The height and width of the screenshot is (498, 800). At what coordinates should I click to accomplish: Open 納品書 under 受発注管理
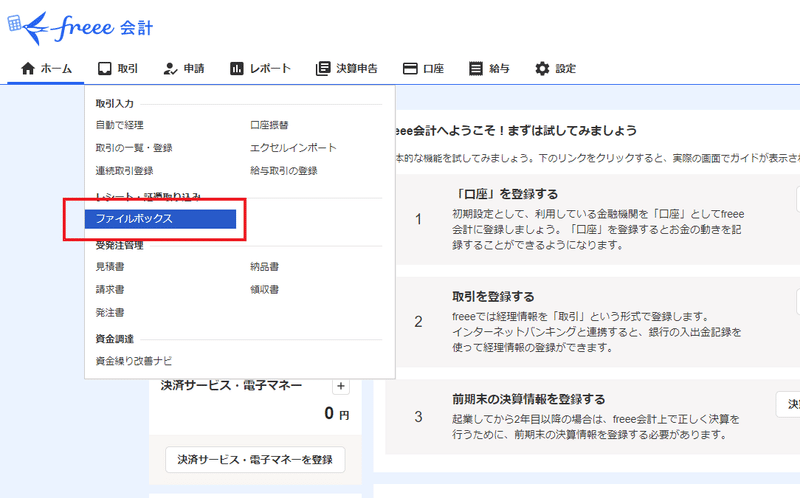(264, 267)
